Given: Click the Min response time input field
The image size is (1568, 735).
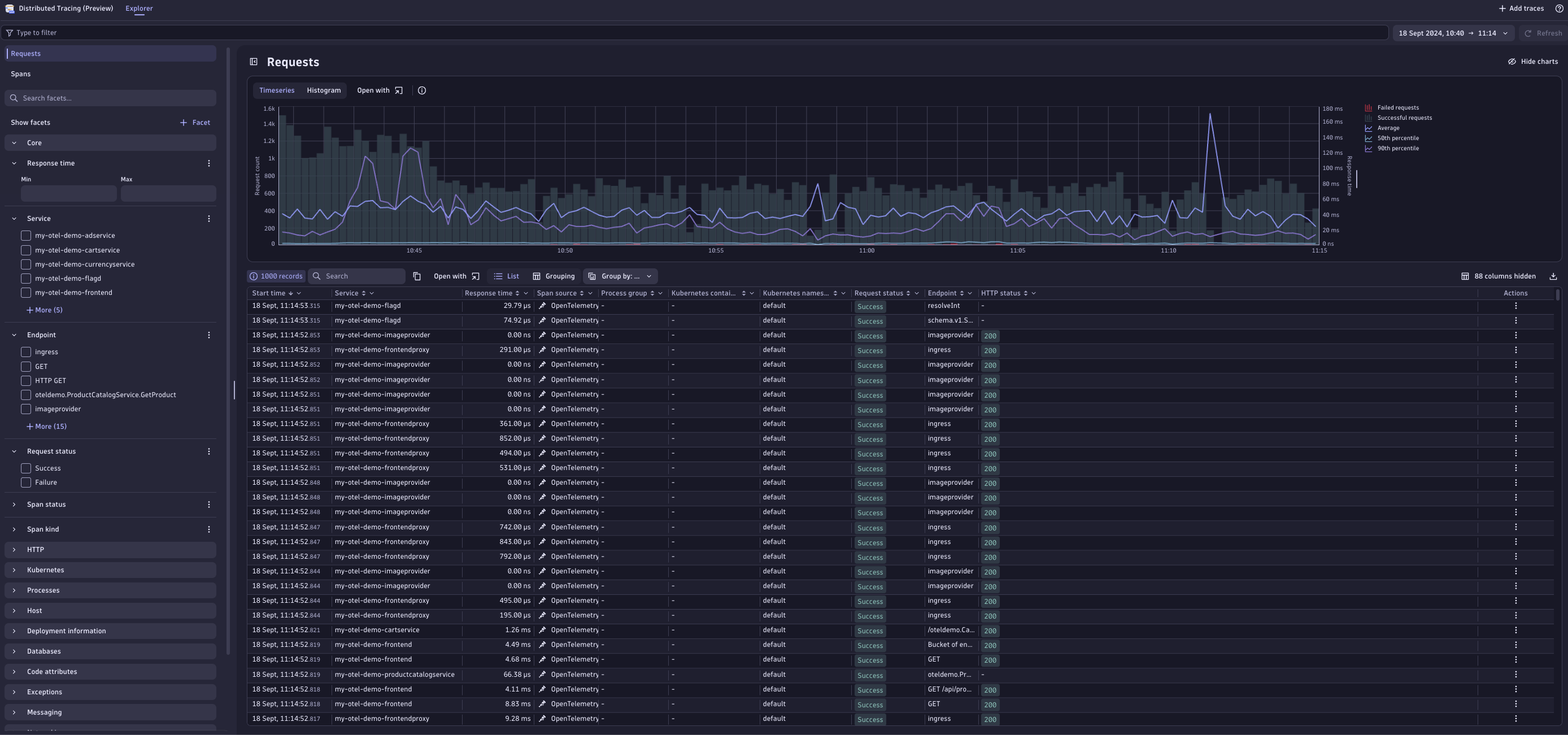Looking at the screenshot, I should pyautogui.click(x=68, y=193).
